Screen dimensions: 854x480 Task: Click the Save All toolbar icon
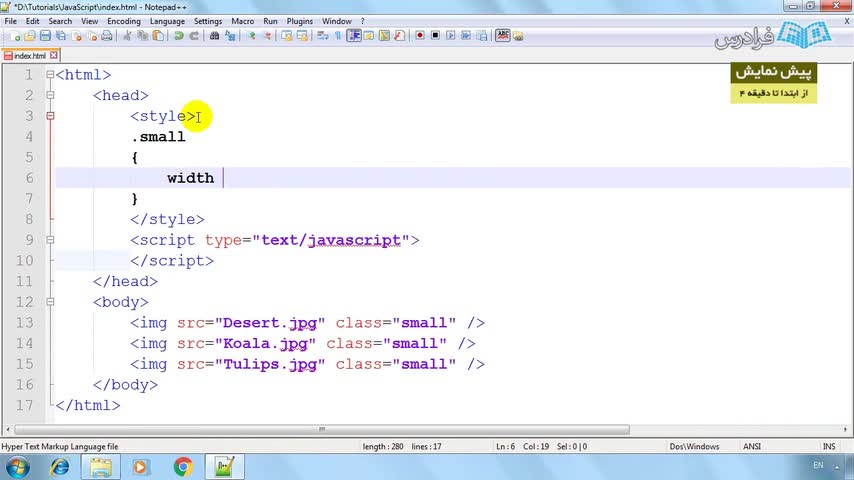pyautogui.click(x=61, y=36)
